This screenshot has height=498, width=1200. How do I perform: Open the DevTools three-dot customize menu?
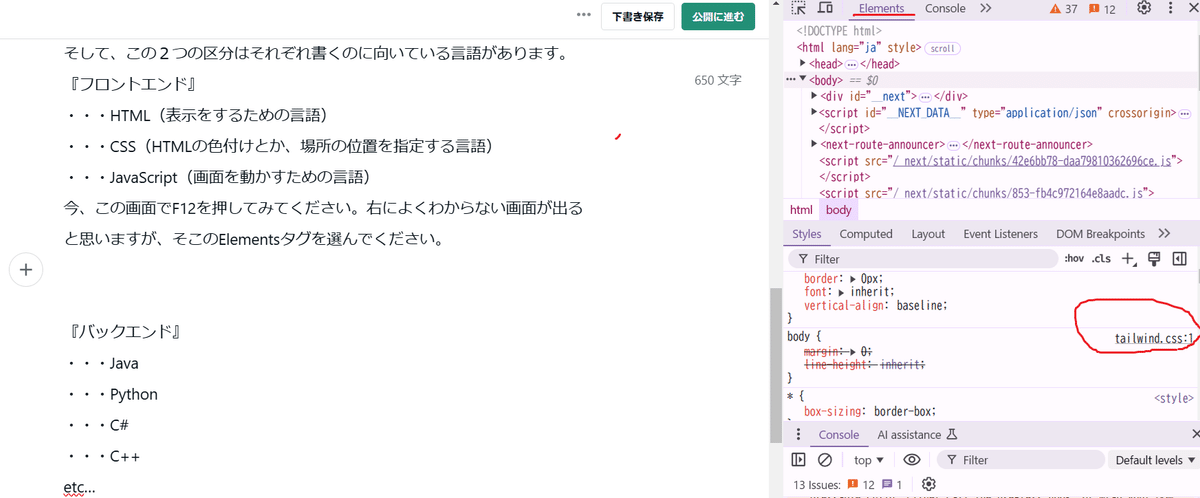click(1172, 8)
